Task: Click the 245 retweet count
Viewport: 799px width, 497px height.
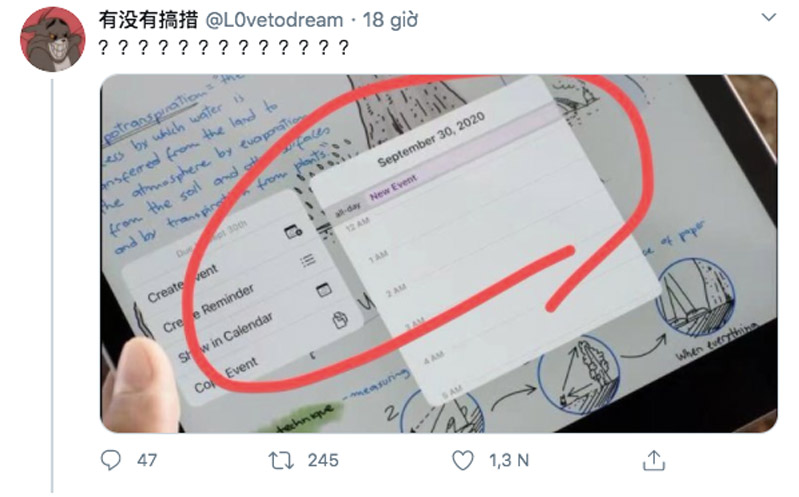Action: tap(323, 460)
